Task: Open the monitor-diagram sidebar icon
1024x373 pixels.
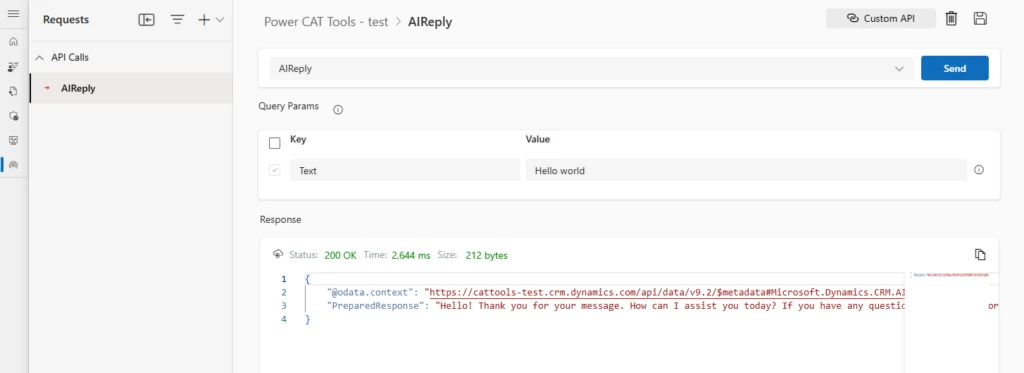Action: (x=13, y=140)
